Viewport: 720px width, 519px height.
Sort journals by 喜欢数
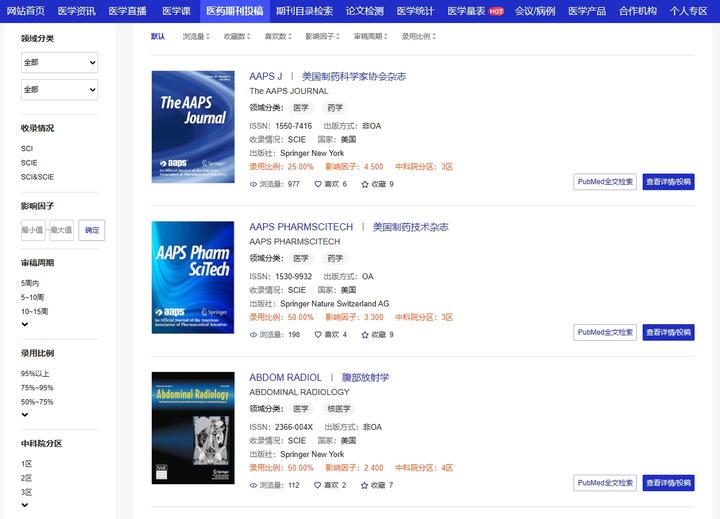(278, 36)
